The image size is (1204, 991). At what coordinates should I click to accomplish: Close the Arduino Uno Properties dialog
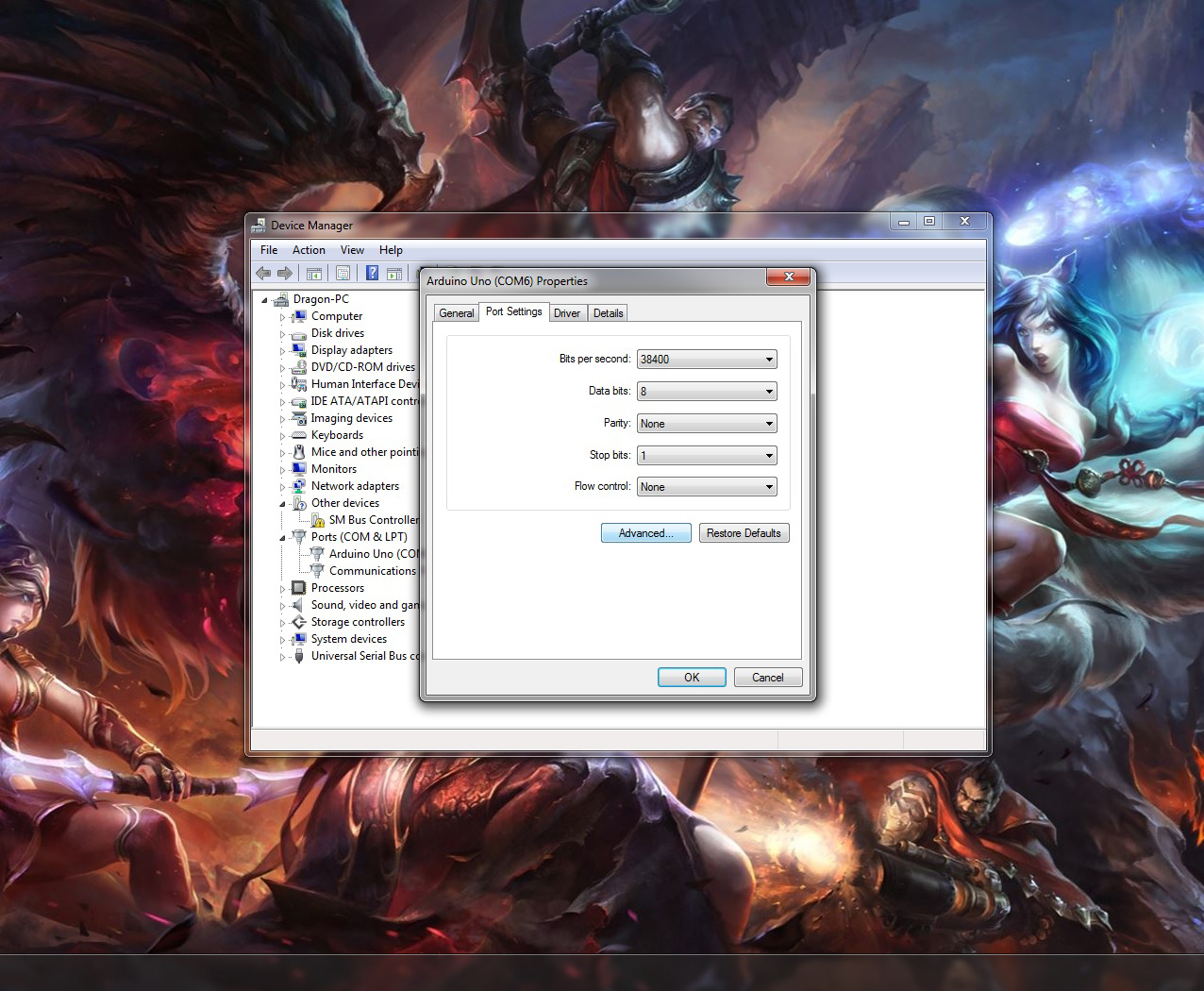(788, 276)
